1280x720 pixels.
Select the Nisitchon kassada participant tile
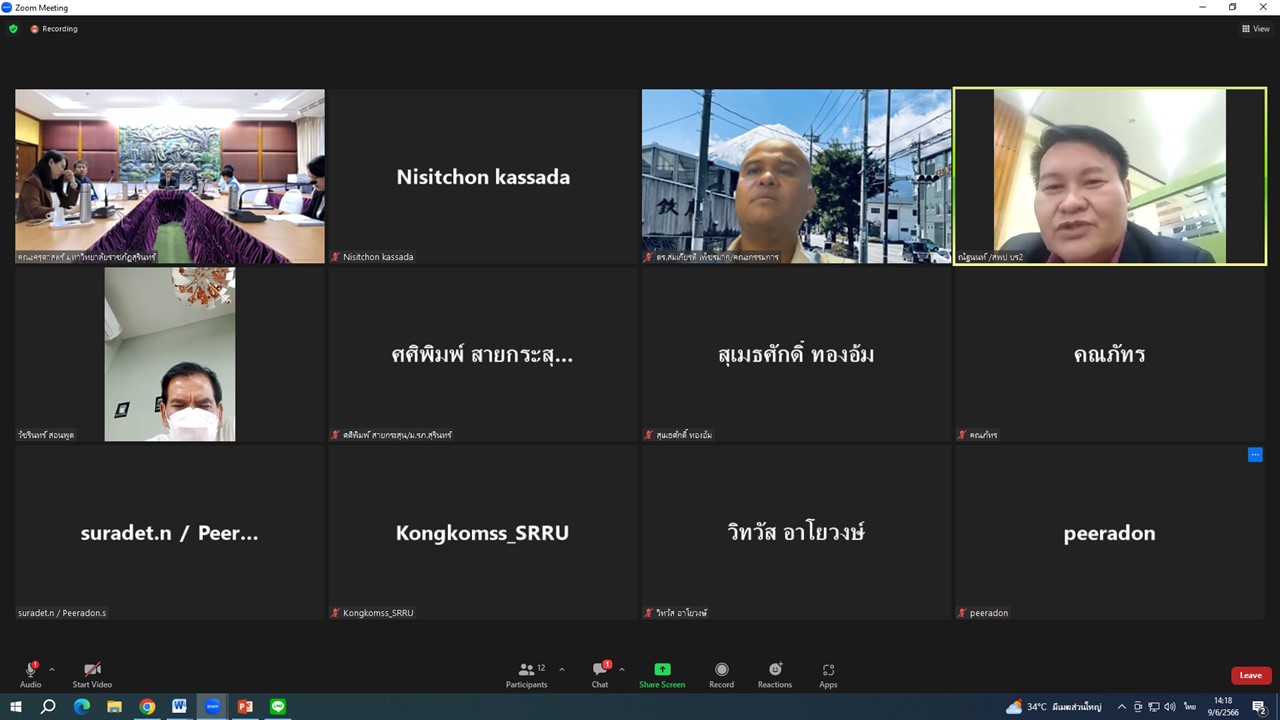(483, 176)
